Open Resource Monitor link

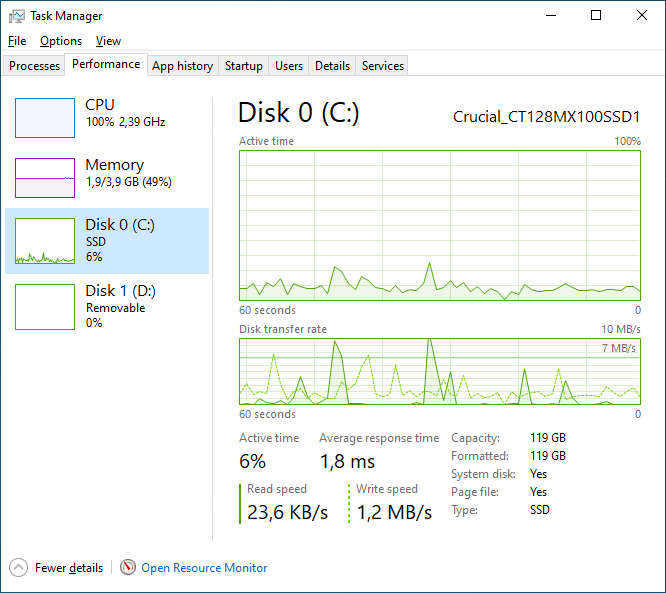pyautogui.click(x=204, y=568)
